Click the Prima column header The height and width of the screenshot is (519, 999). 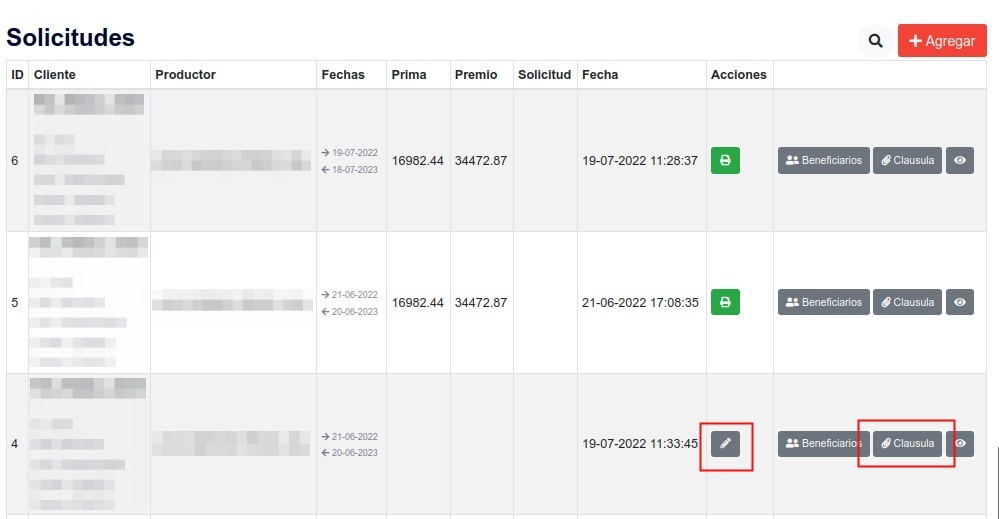point(408,75)
